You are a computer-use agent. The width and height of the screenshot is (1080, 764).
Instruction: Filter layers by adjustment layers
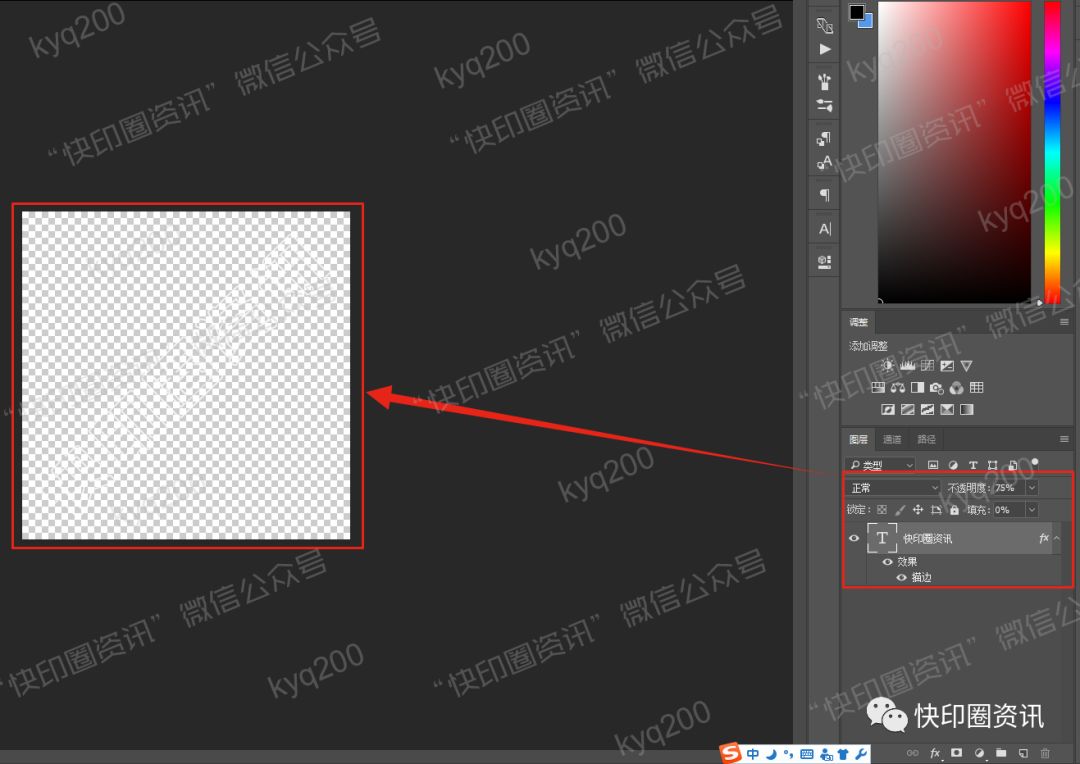pos(953,465)
